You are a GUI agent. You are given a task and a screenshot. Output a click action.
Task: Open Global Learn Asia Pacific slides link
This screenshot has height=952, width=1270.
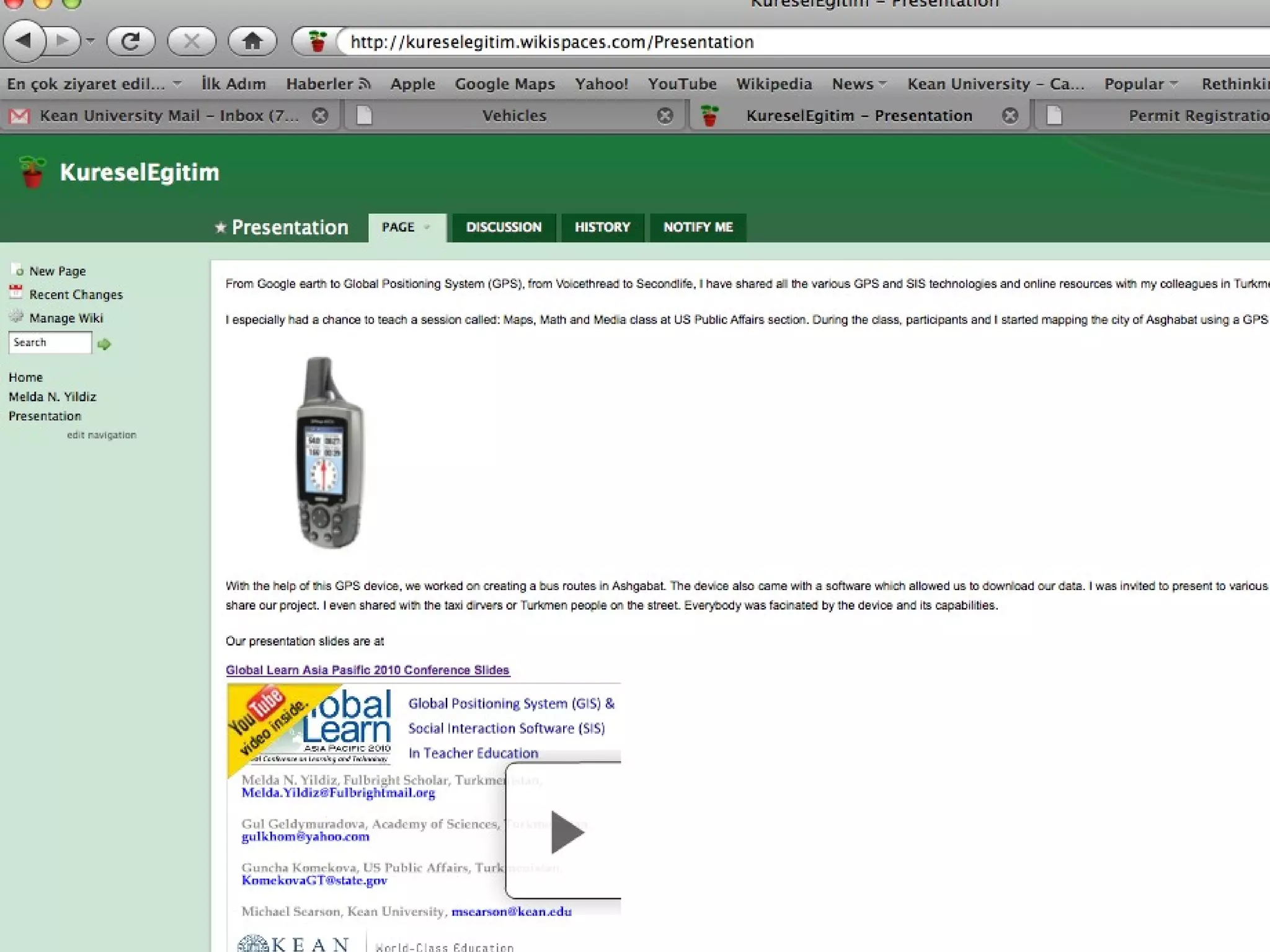367,670
